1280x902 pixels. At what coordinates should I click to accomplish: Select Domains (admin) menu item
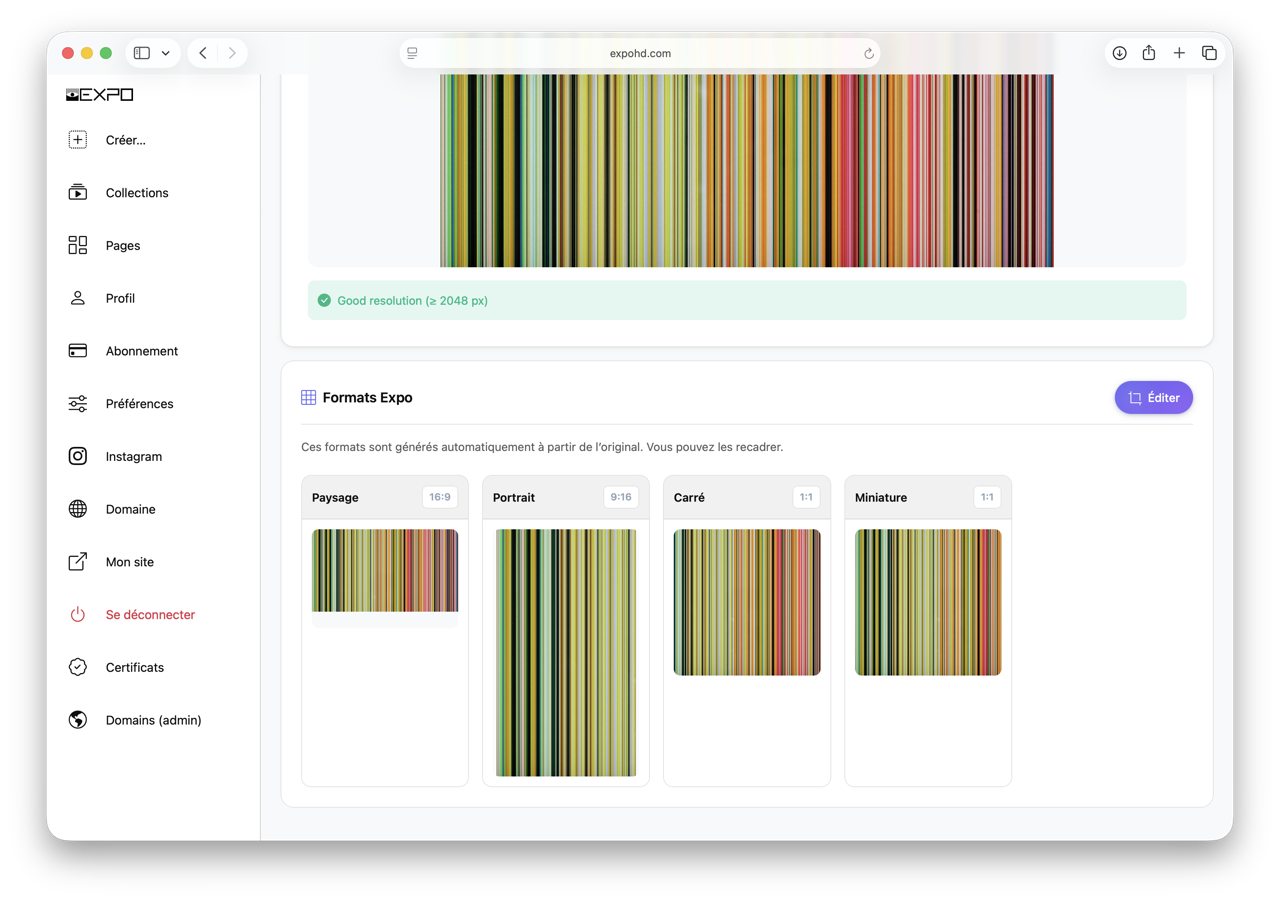point(153,720)
